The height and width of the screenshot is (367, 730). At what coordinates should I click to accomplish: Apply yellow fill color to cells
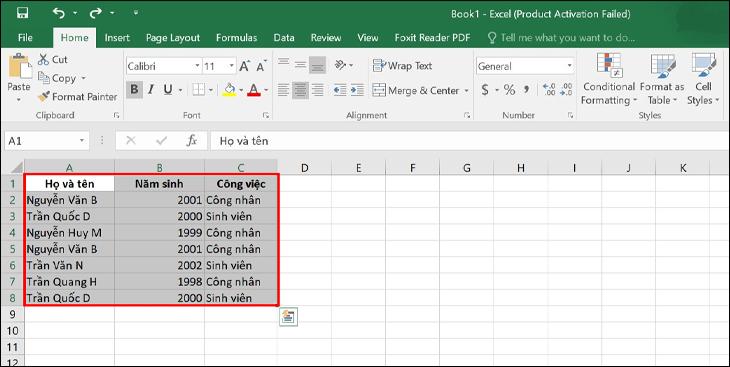(x=229, y=89)
